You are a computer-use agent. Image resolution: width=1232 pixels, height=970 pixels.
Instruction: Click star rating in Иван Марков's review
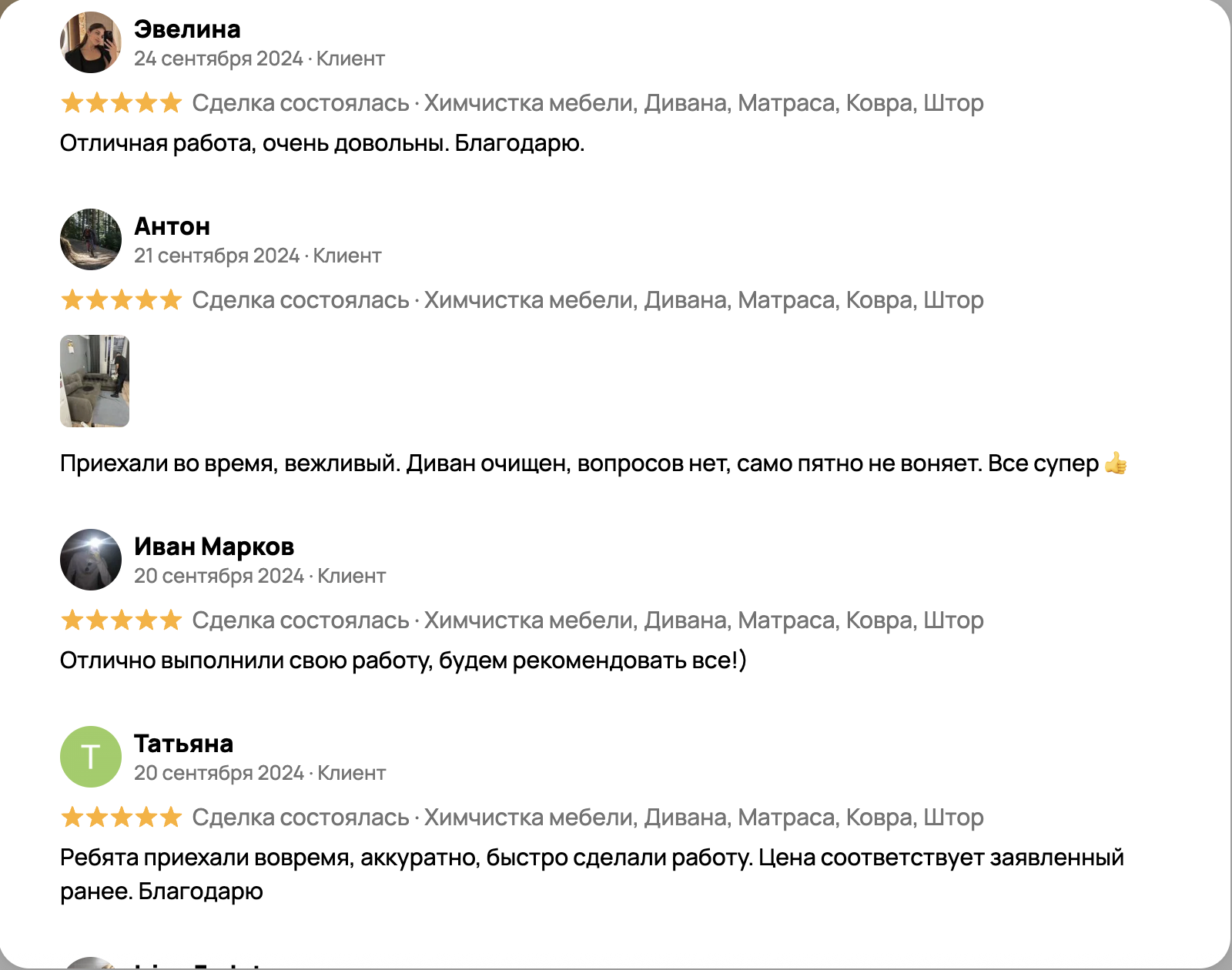point(121,620)
